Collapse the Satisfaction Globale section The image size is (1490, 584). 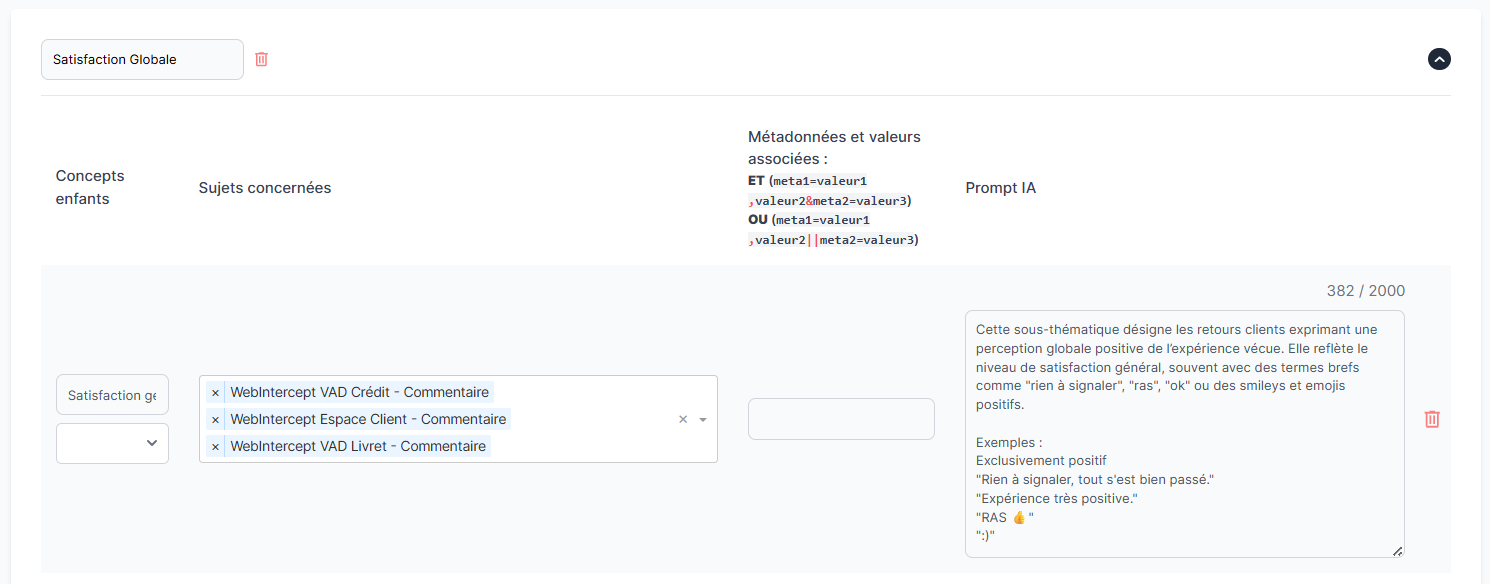click(x=1439, y=59)
